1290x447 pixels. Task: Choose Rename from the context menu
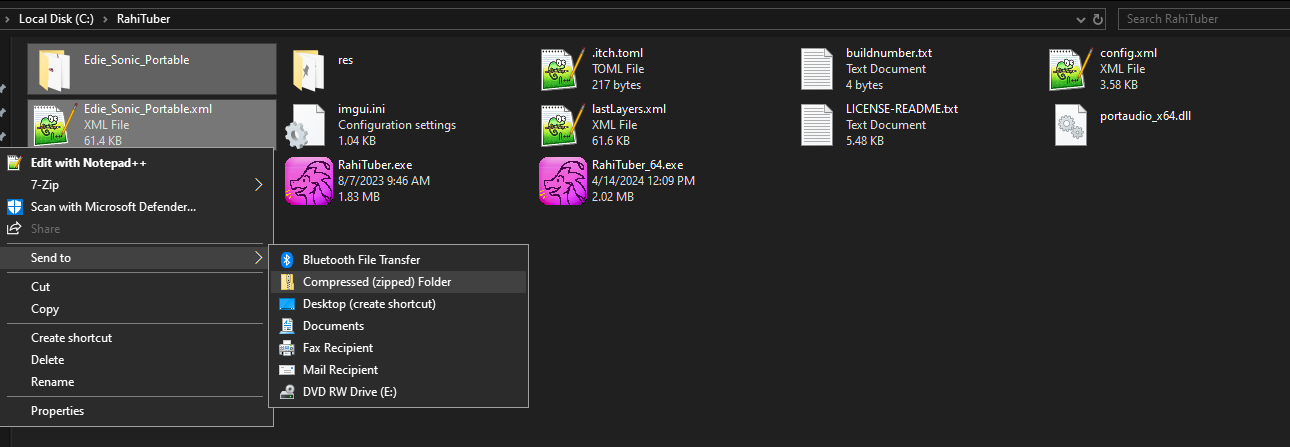click(137, 382)
